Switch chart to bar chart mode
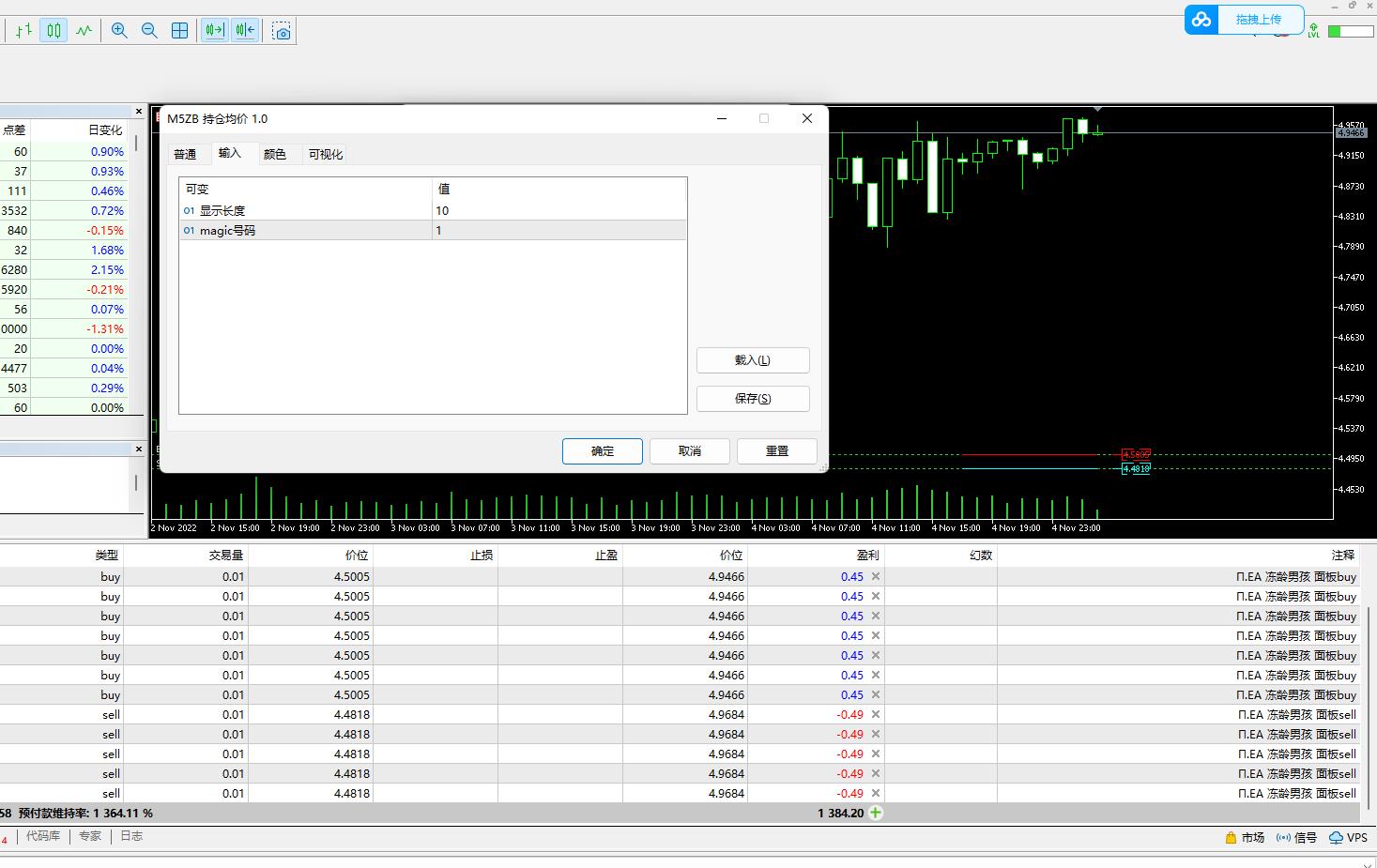Viewport: 1377px width, 868px height. (24, 30)
